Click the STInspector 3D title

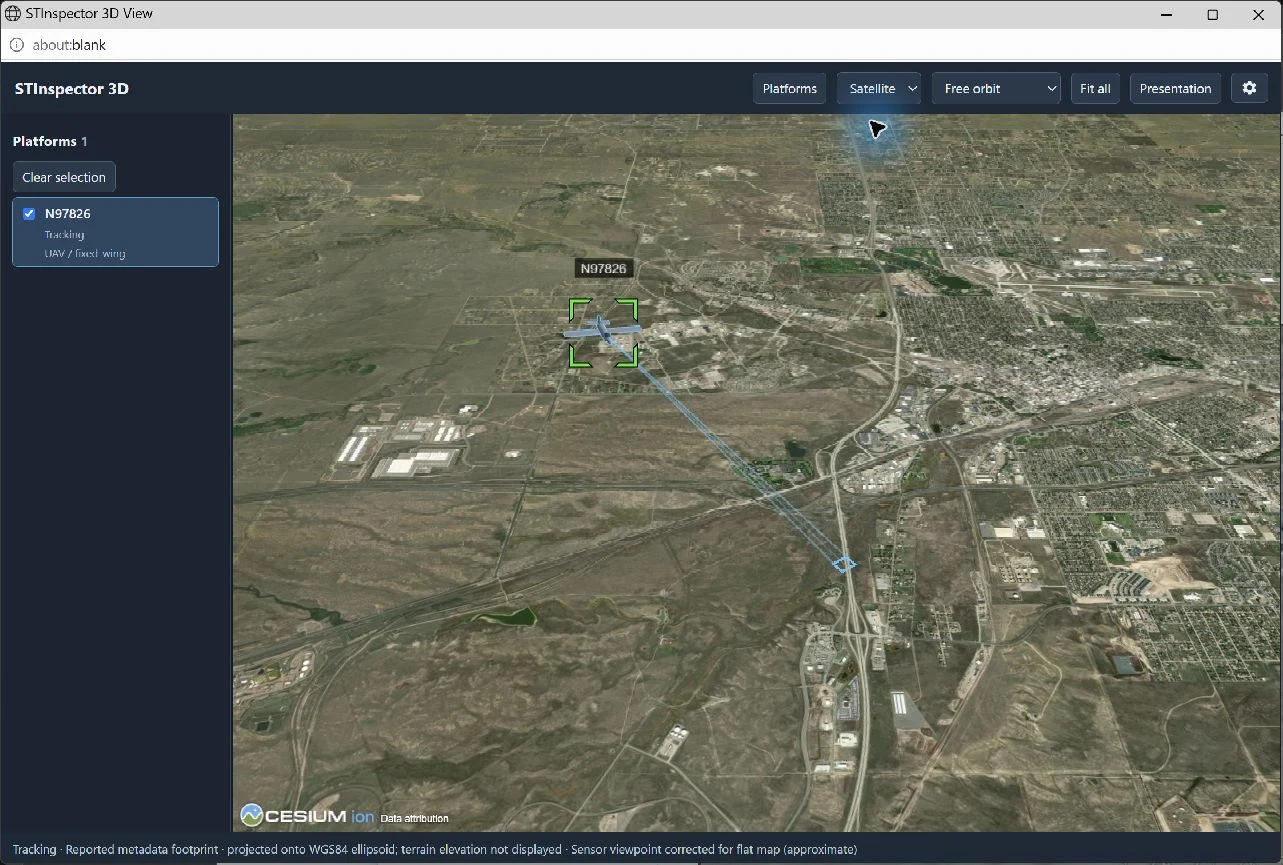(72, 88)
